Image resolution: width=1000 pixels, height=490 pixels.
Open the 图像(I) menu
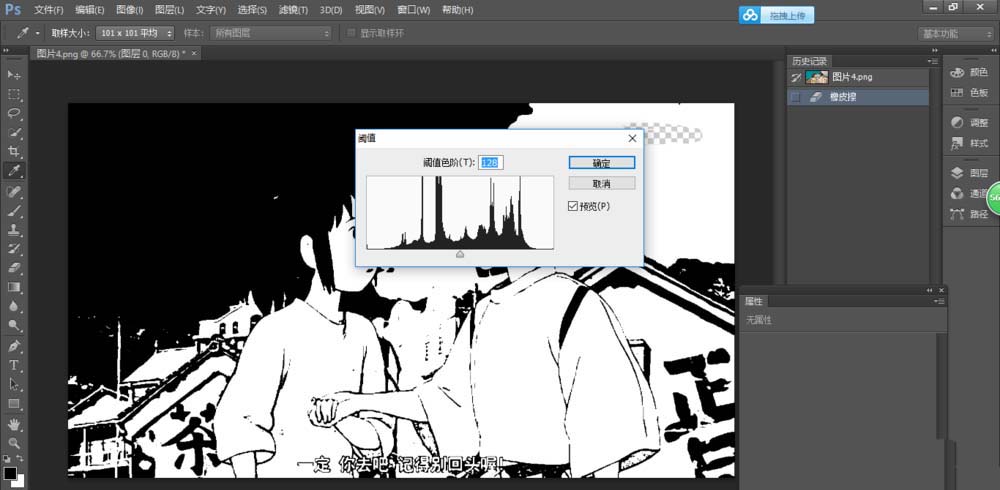point(129,10)
